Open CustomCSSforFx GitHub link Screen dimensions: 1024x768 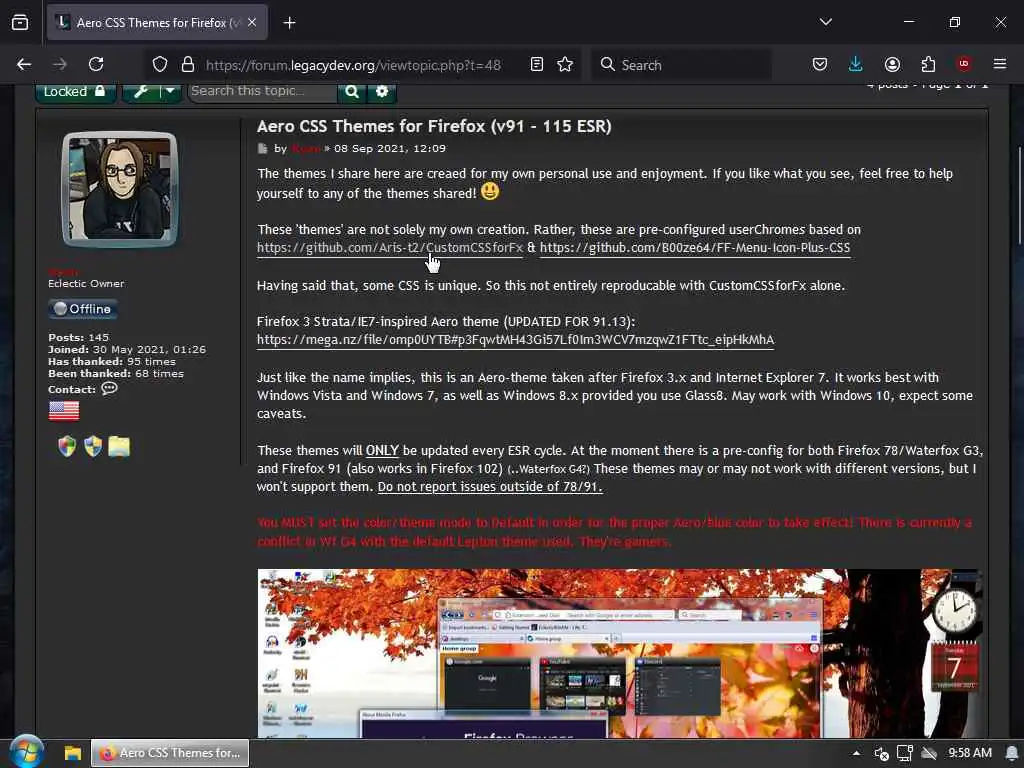tap(390, 248)
